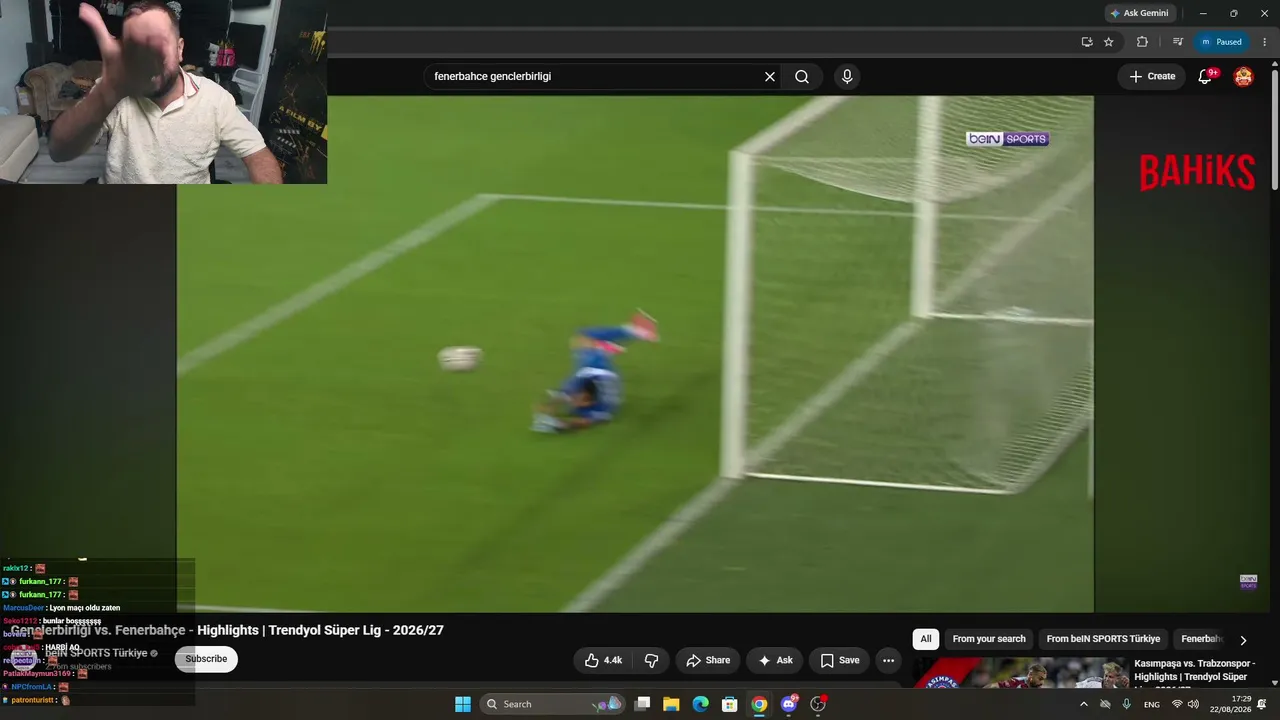Switch to Google Chrome on the taskbar
Screen dimensions: 1280x720
click(x=759, y=704)
